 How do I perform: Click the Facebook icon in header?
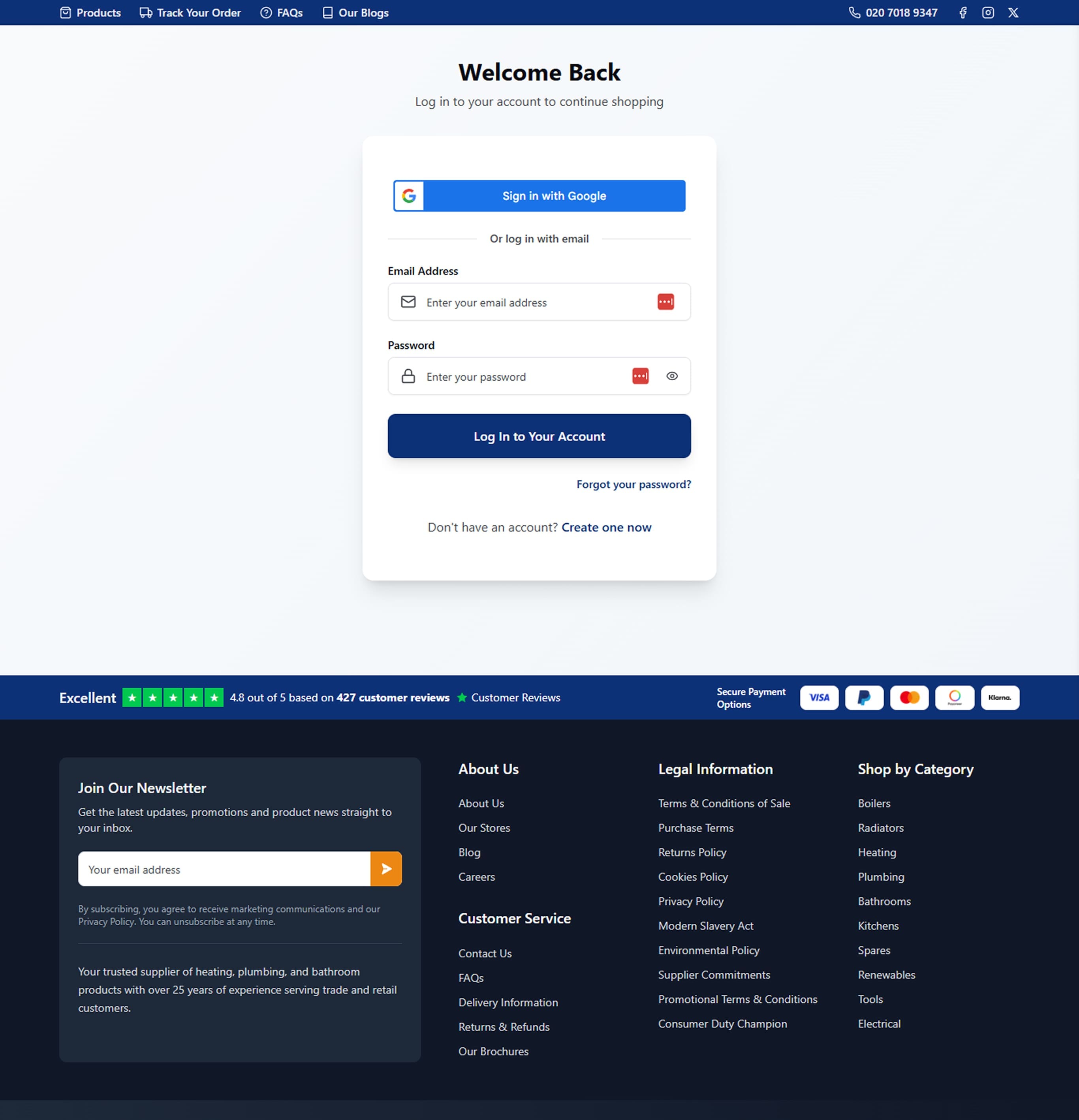(963, 13)
